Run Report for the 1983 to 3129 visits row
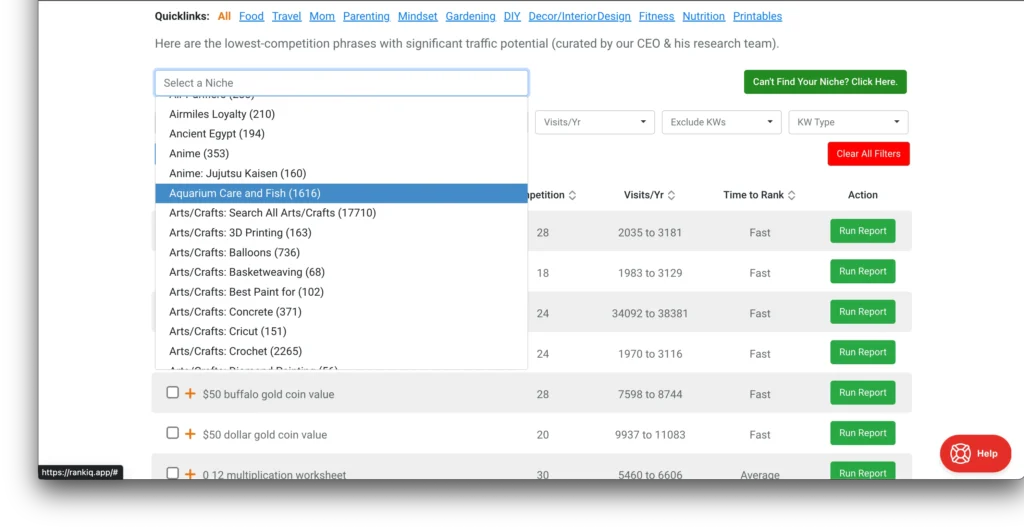 (x=863, y=272)
